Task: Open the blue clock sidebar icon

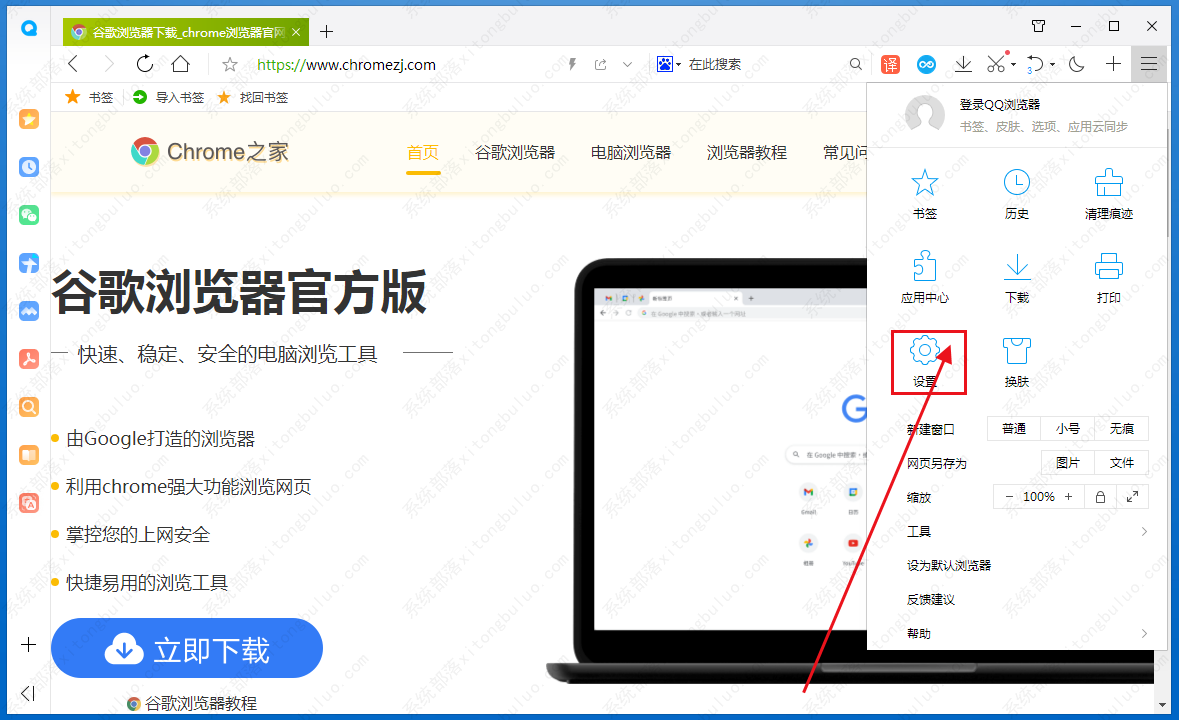Action: point(29,167)
